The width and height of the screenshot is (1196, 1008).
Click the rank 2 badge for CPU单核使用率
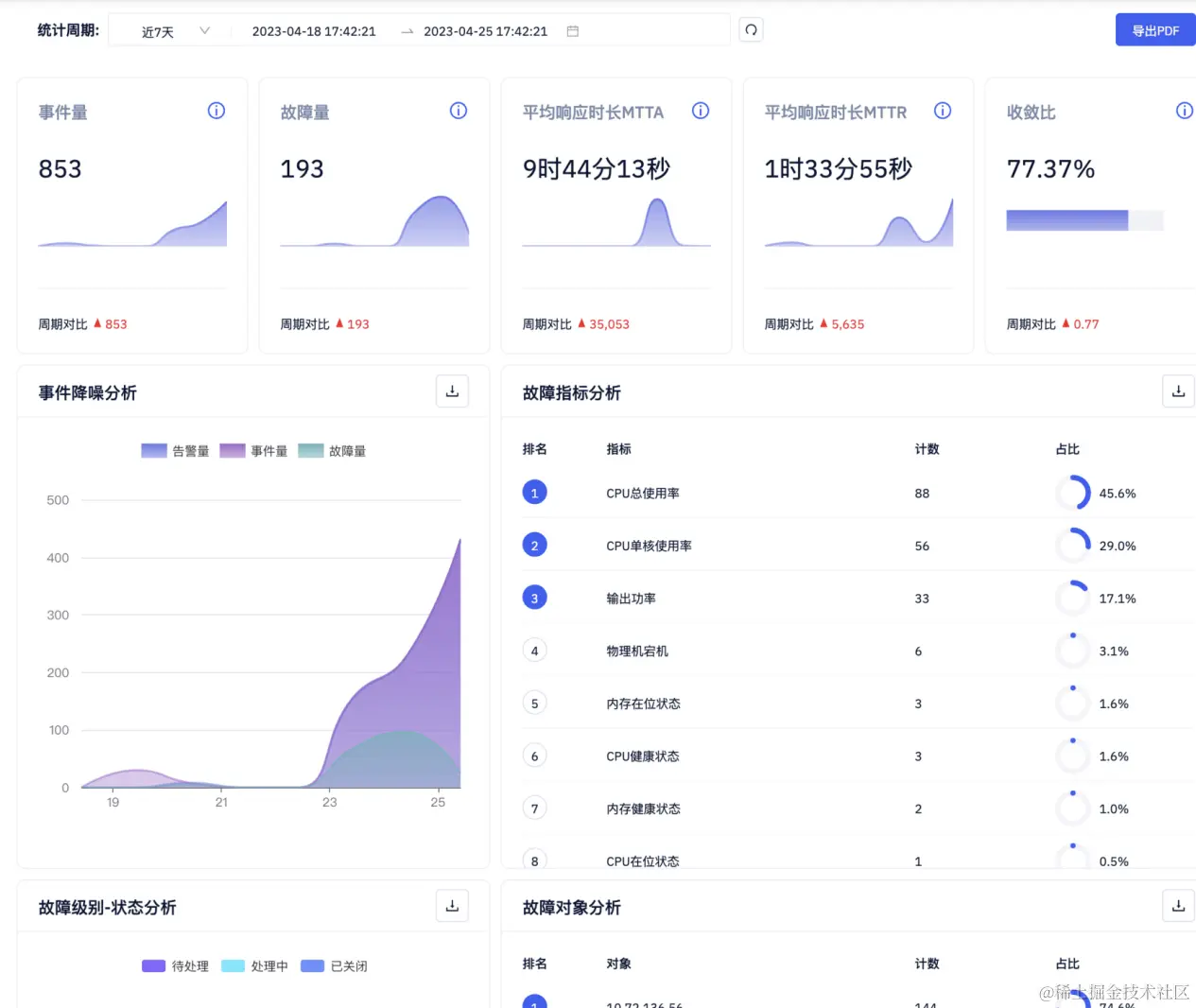(534, 546)
